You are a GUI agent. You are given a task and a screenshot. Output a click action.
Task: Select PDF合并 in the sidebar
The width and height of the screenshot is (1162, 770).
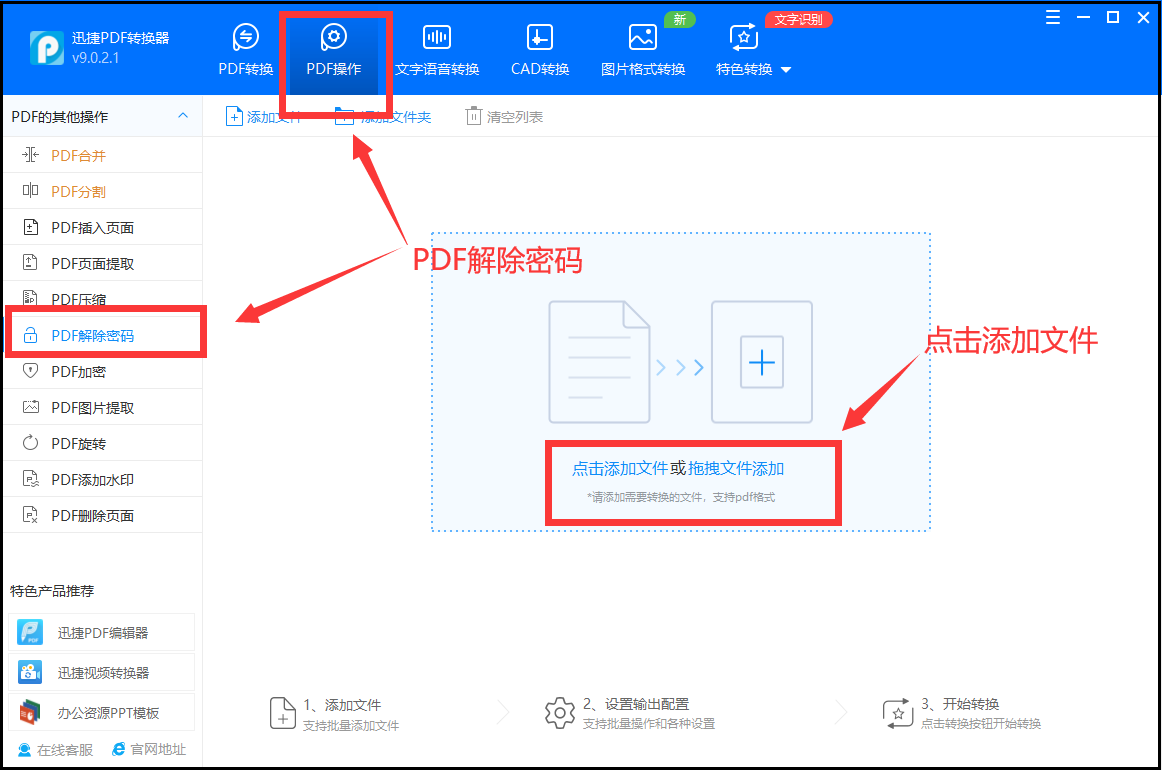(x=103, y=155)
